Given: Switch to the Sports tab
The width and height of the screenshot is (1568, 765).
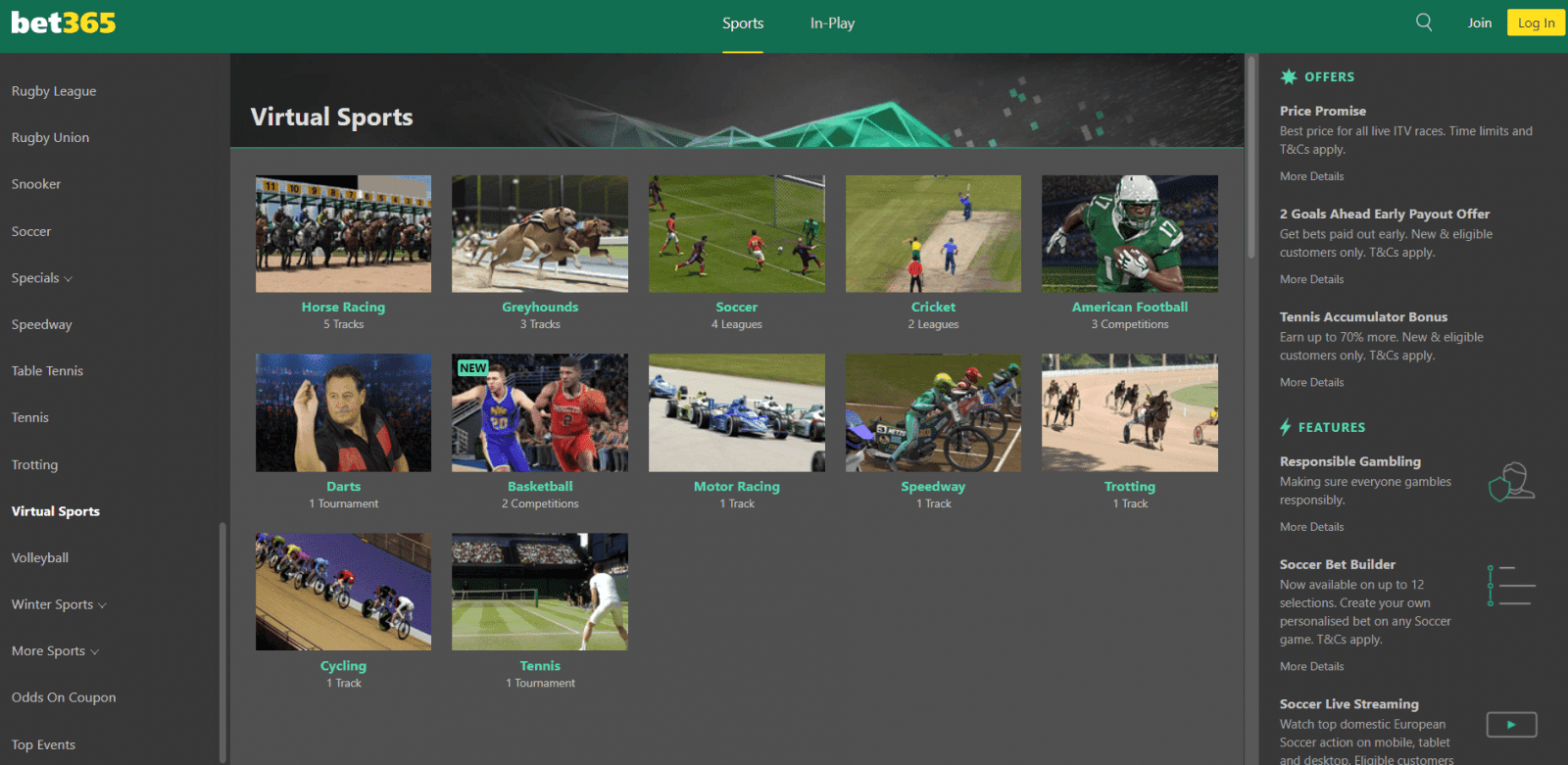Looking at the screenshot, I should pos(743,24).
